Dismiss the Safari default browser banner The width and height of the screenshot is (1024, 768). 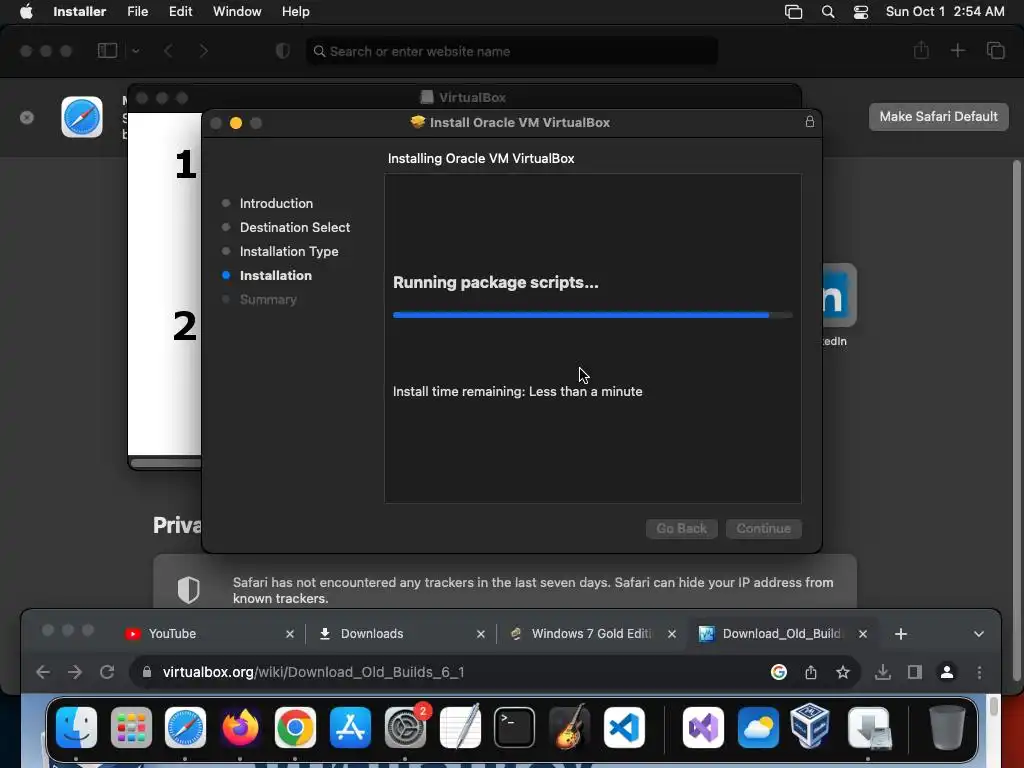[27, 117]
